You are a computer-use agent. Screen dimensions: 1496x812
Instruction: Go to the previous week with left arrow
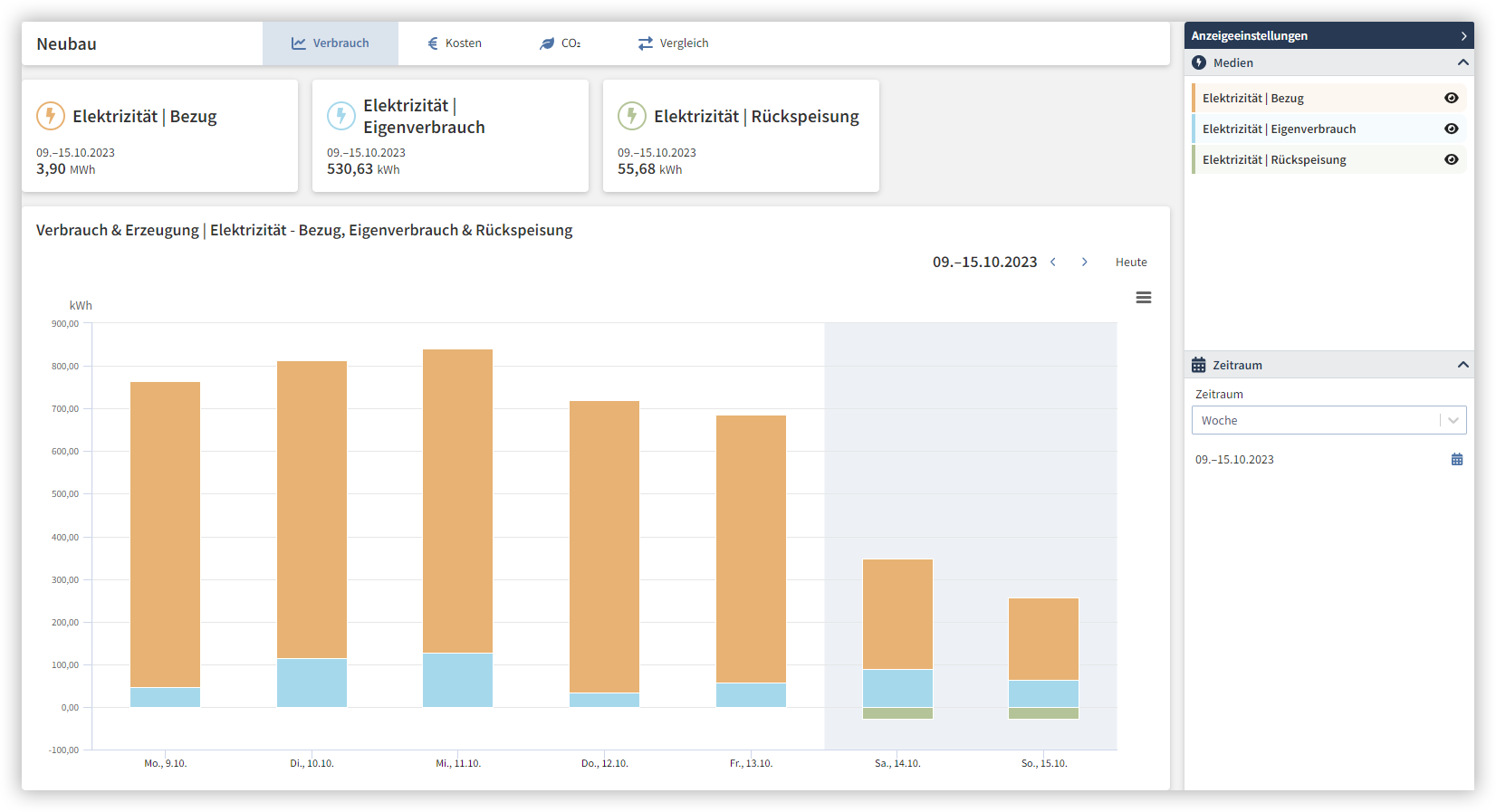click(1053, 263)
